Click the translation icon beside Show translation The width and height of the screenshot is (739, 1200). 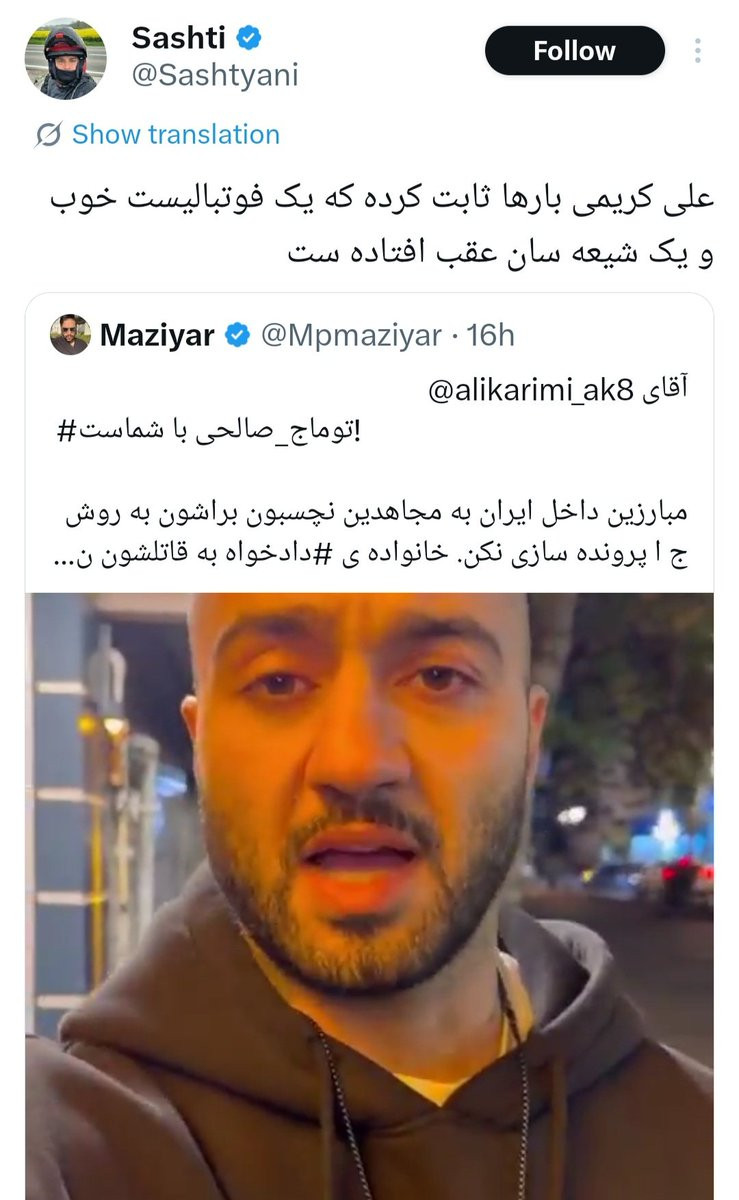(x=47, y=135)
